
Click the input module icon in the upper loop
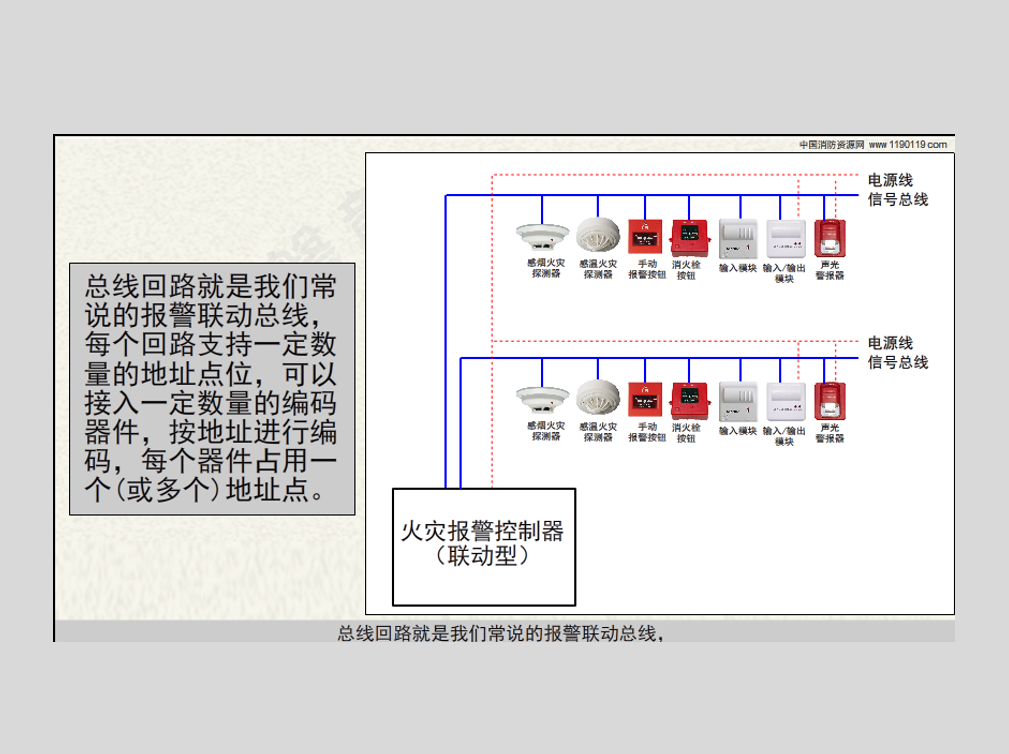coord(738,239)
